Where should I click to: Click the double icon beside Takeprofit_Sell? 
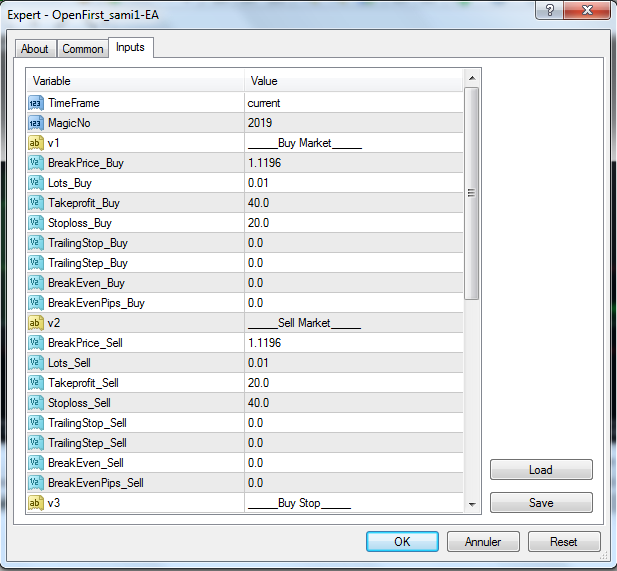coord(36,383)
